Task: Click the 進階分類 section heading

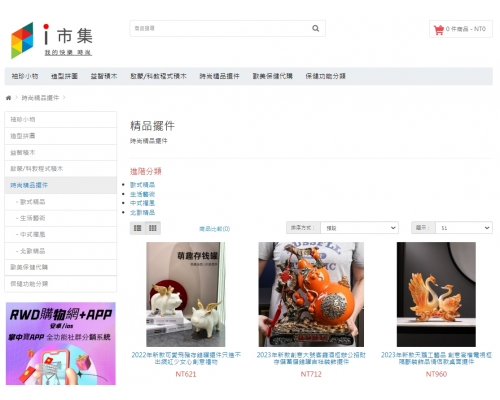Action: [146, 171]
